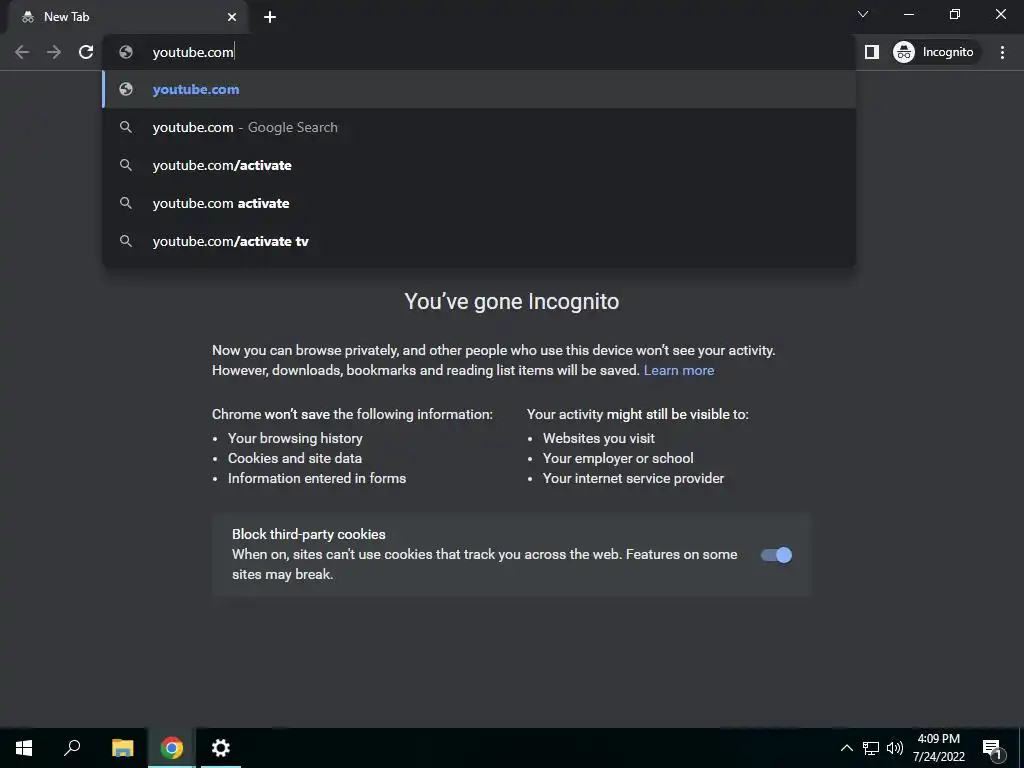
Task: Open the tab search chevron
Action: click(x=863, y=14)
